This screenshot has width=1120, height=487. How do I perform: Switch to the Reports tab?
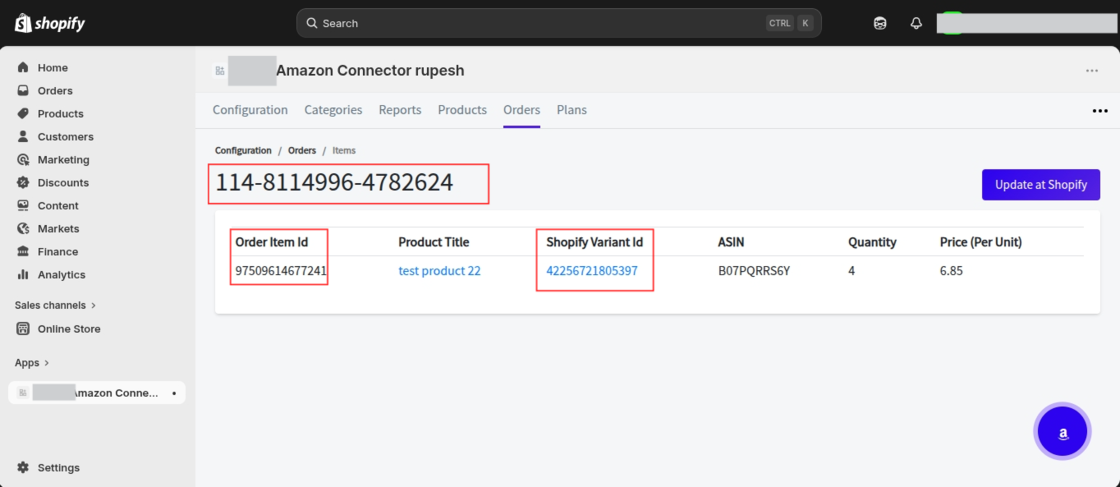pyautogui.click(x=400, y=110)
